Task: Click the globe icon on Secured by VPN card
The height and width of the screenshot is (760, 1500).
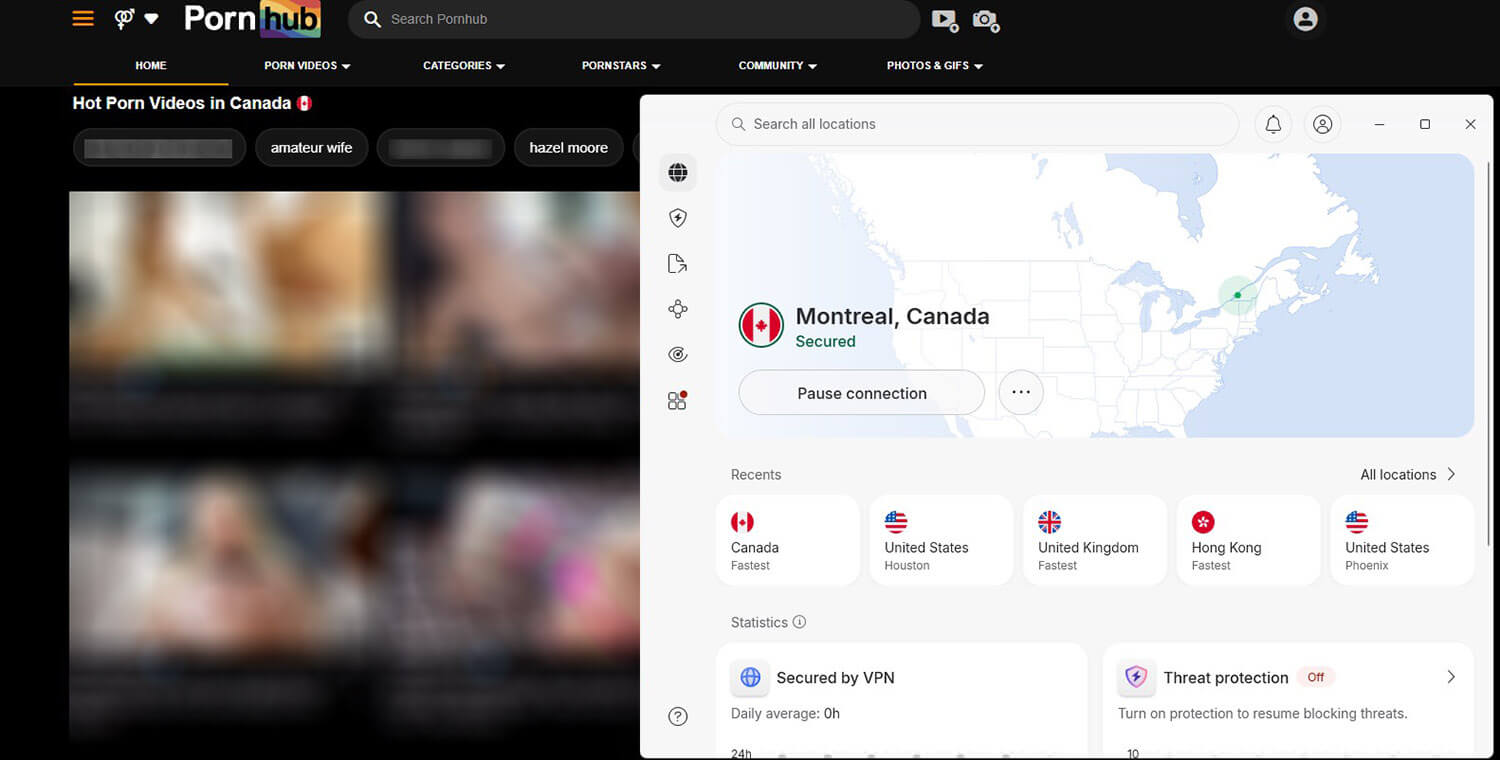Action: (750, 677)
